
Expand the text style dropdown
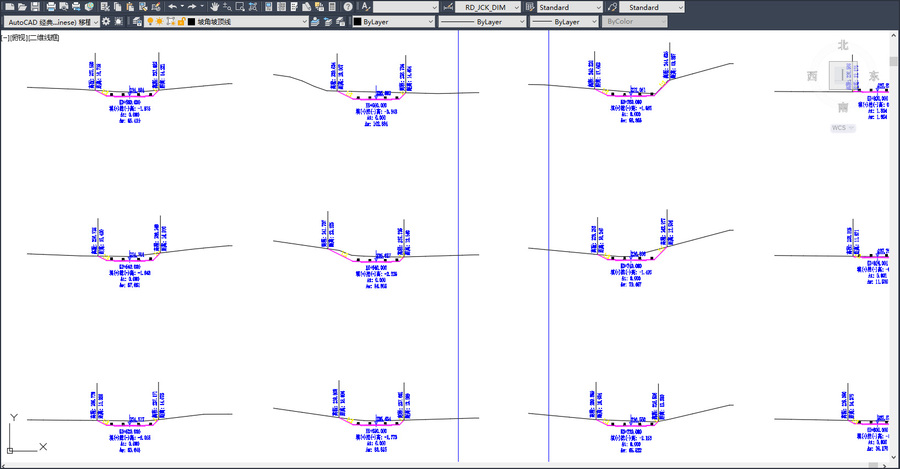(435, 7)
